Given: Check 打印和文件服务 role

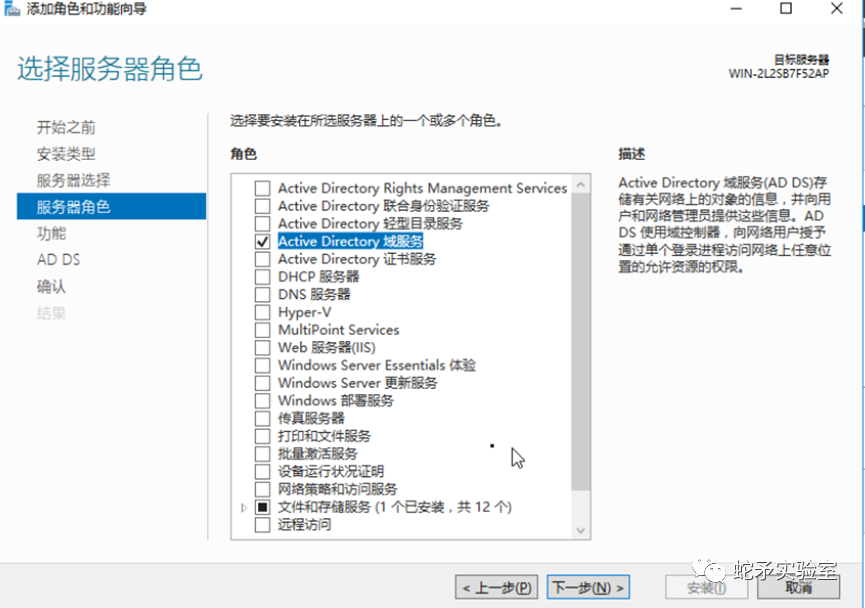Looking at the screenshot, I should 263,436.
